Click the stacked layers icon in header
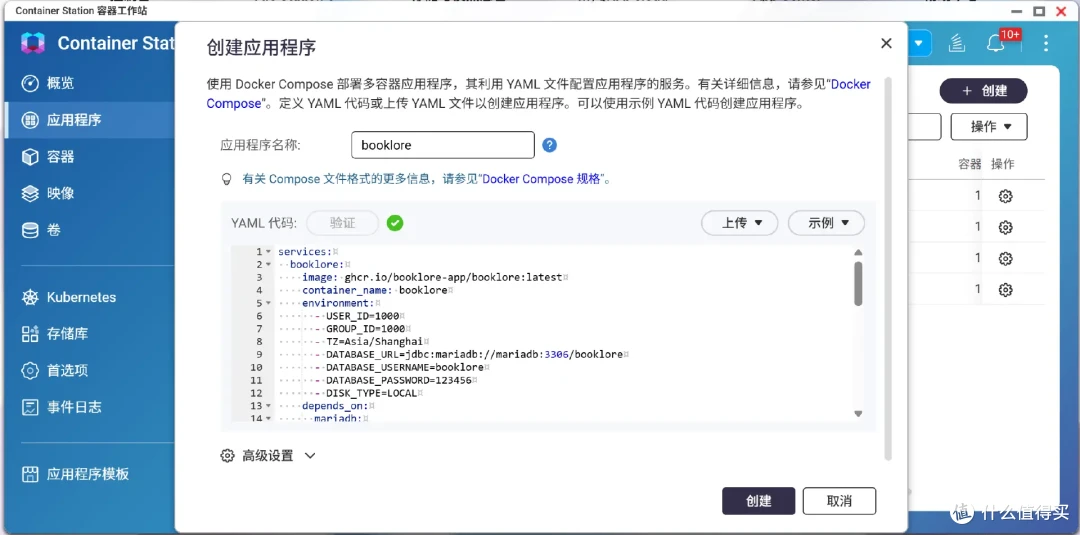The image size is (1080, 535). pyautogui.click(x=957, y=43)
